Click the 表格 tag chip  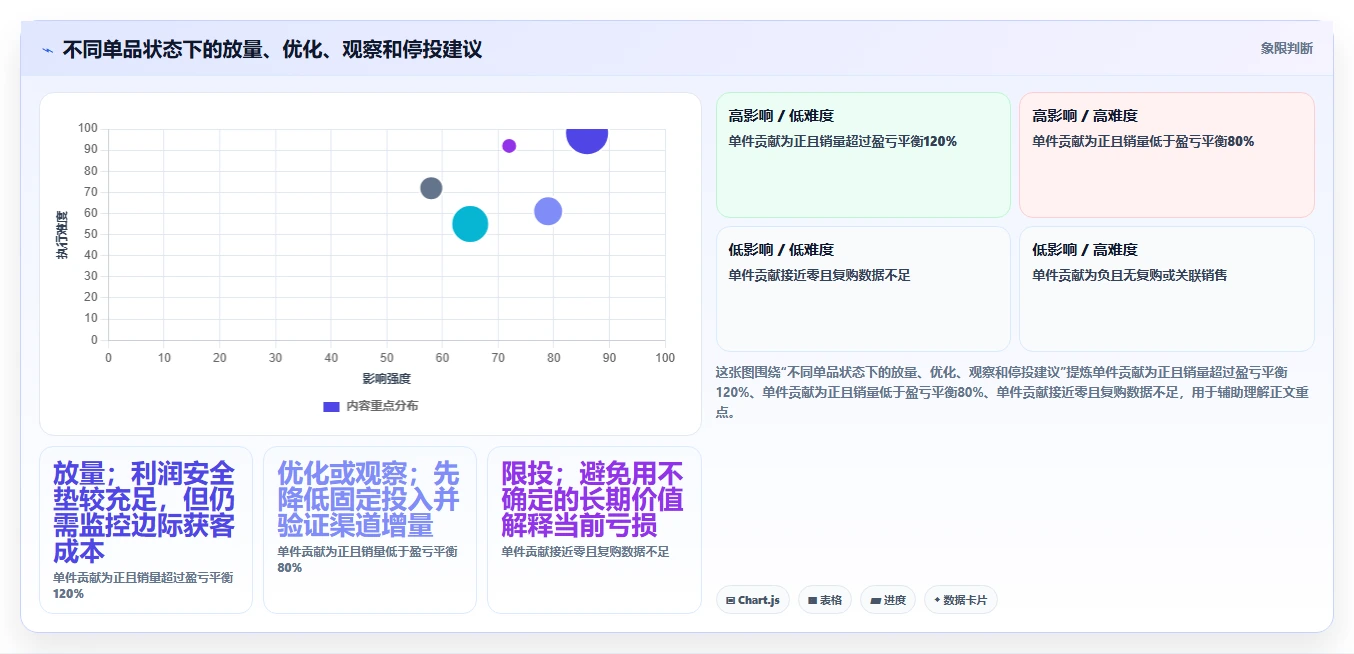[825, 600]
